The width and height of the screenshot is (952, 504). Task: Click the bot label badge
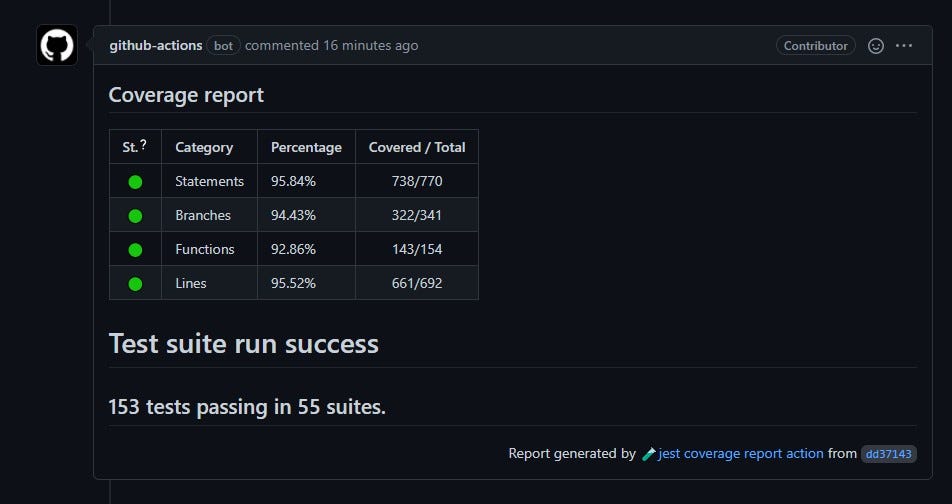point(223,46)
